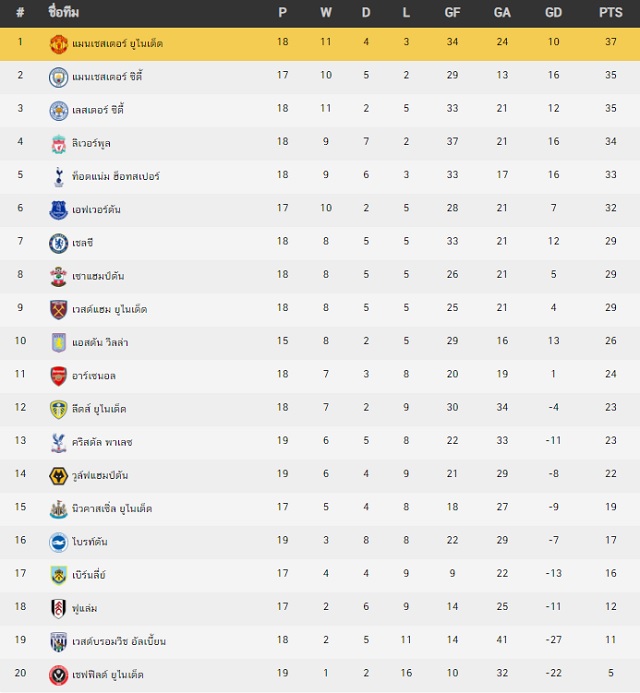Sort table by GD column header

tap(553, 12)
